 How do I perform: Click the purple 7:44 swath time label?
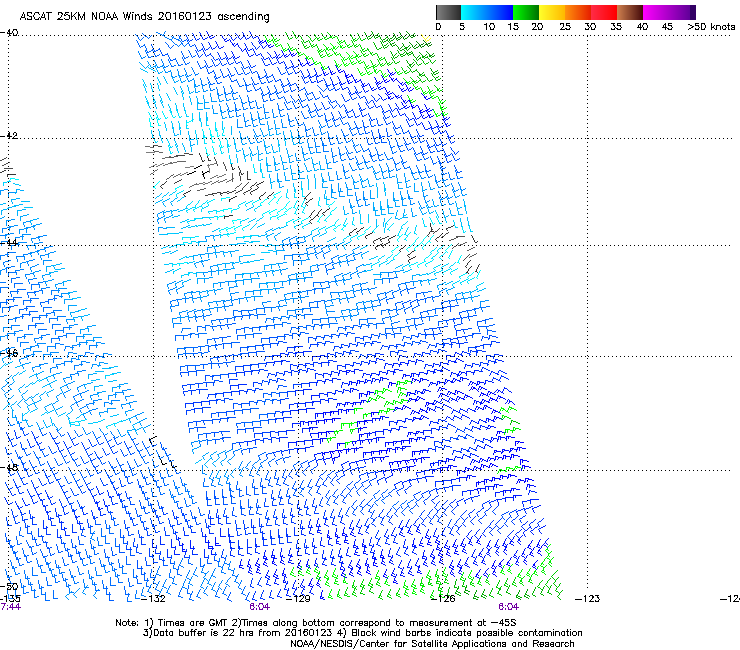tap(10, 607)
